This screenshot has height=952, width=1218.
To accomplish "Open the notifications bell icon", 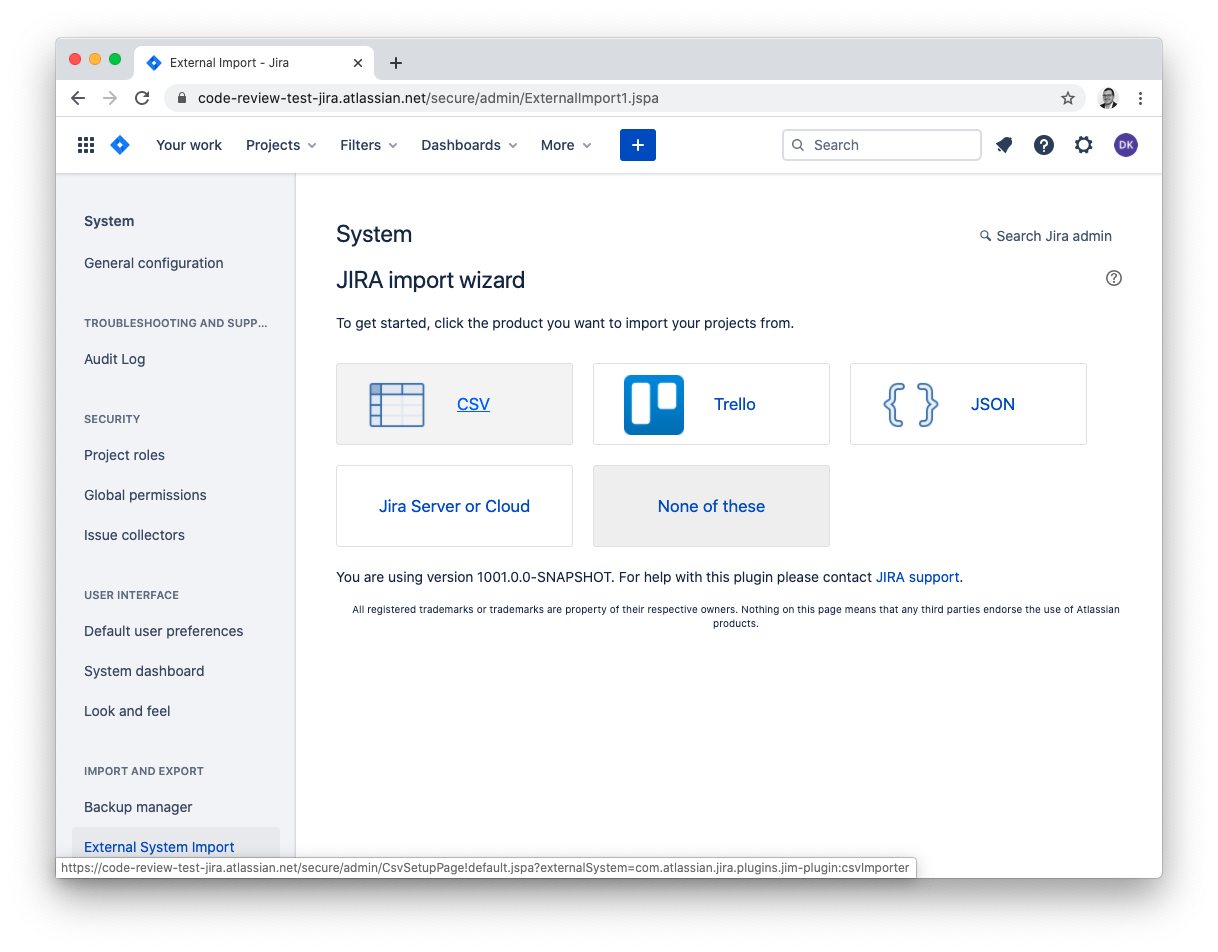I will (1004, 145).
